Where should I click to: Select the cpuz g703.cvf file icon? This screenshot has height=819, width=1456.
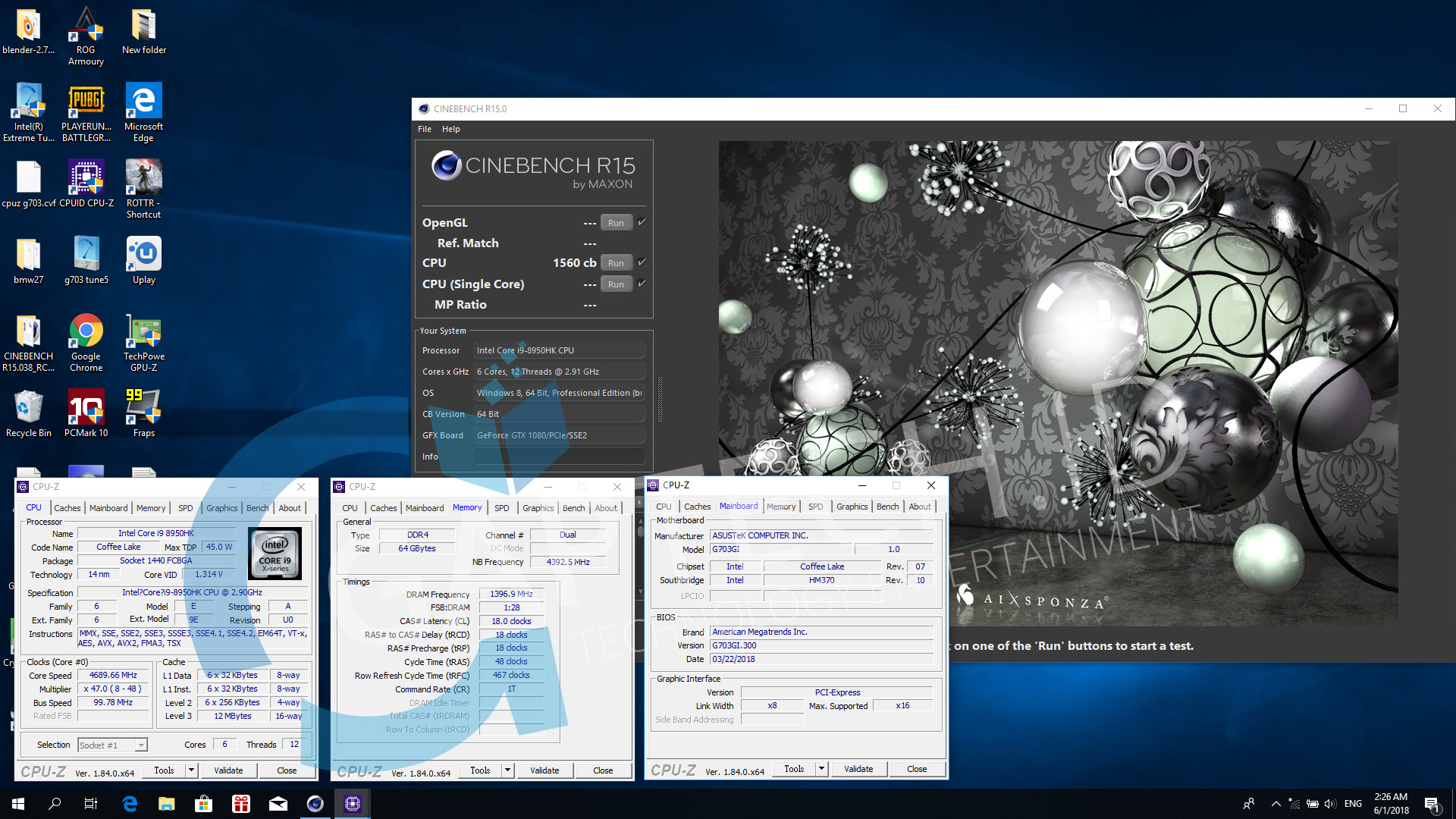[28, 184]
